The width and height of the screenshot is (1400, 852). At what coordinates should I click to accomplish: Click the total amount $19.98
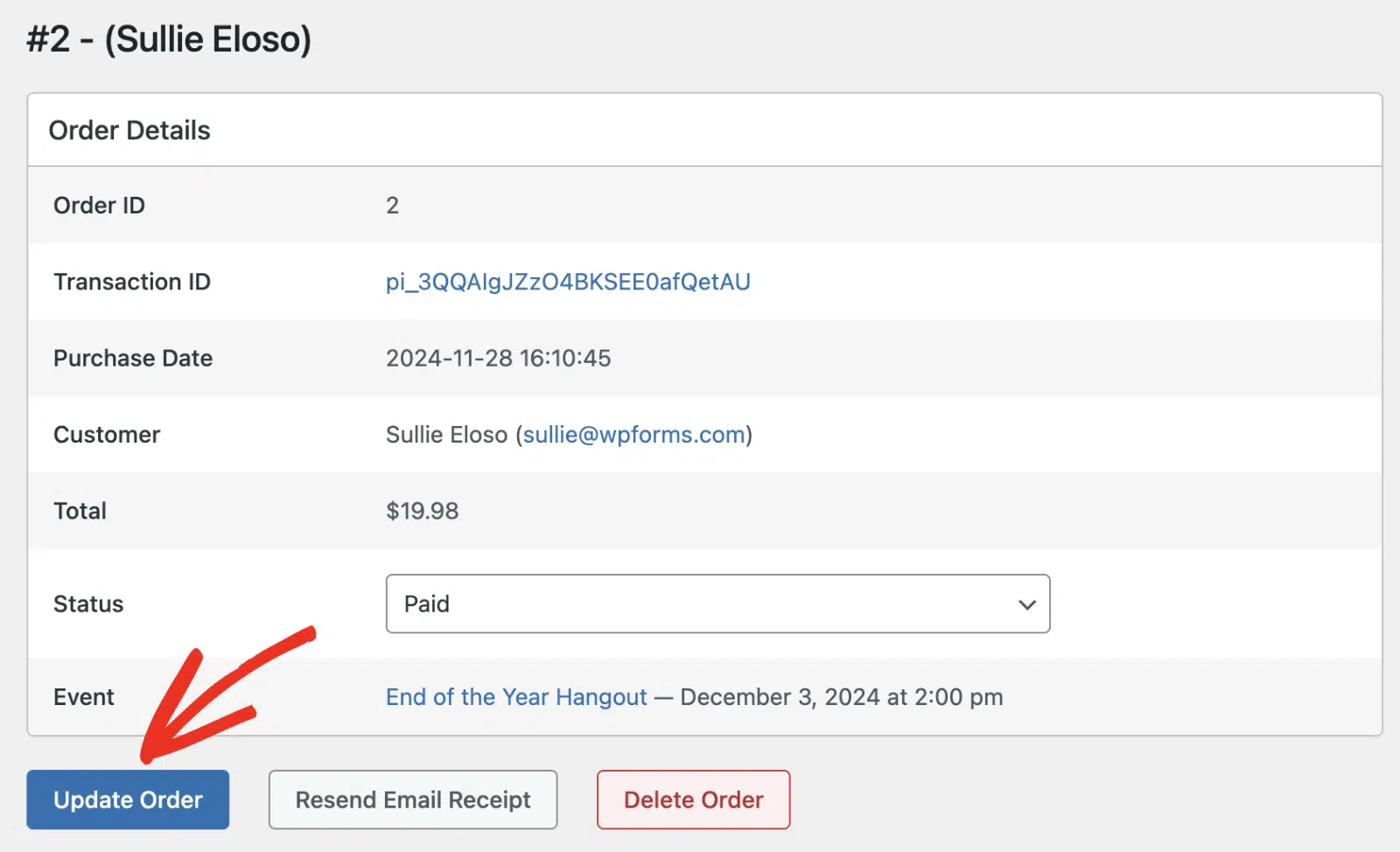tap(422, 511)
